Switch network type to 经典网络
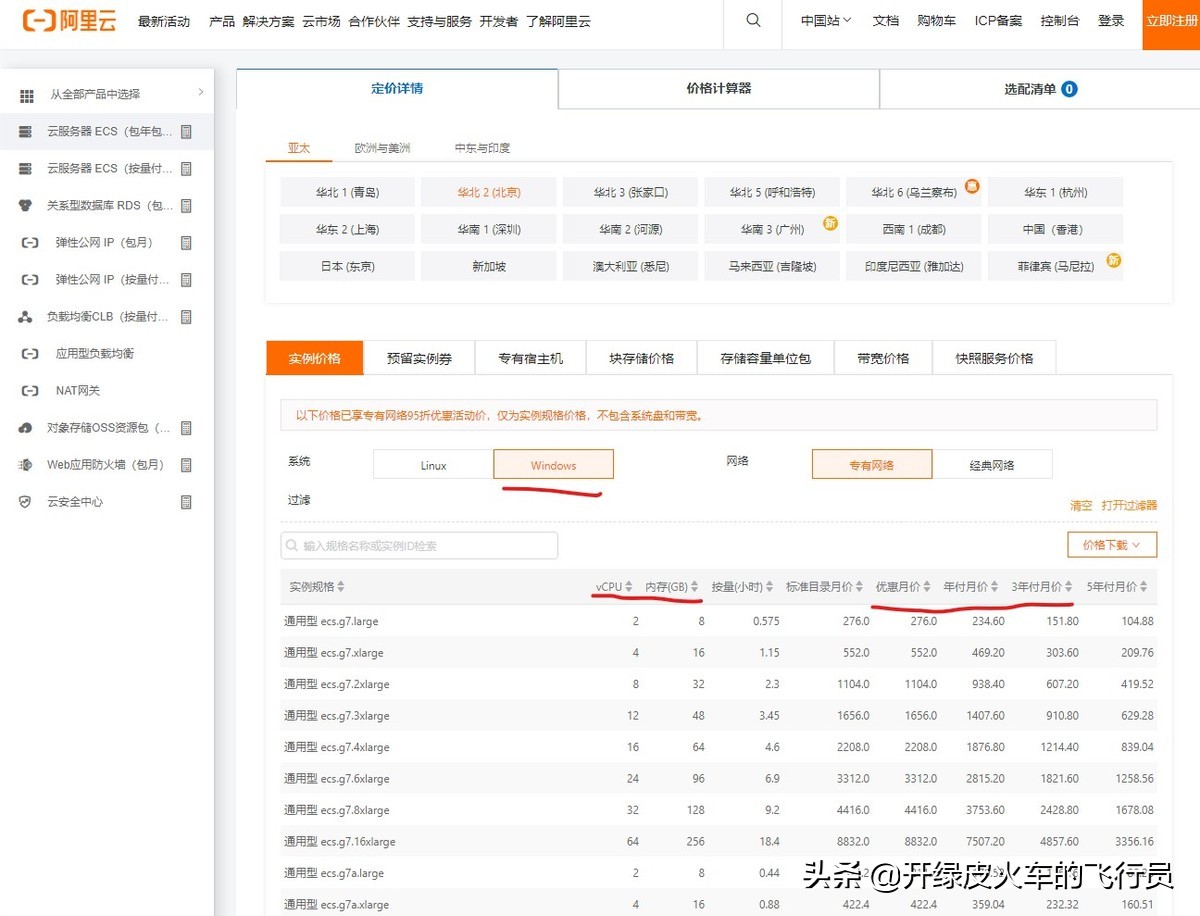The width and height of the screenshot is (1200, 916). pyautogui.click(x=992, y=464)
